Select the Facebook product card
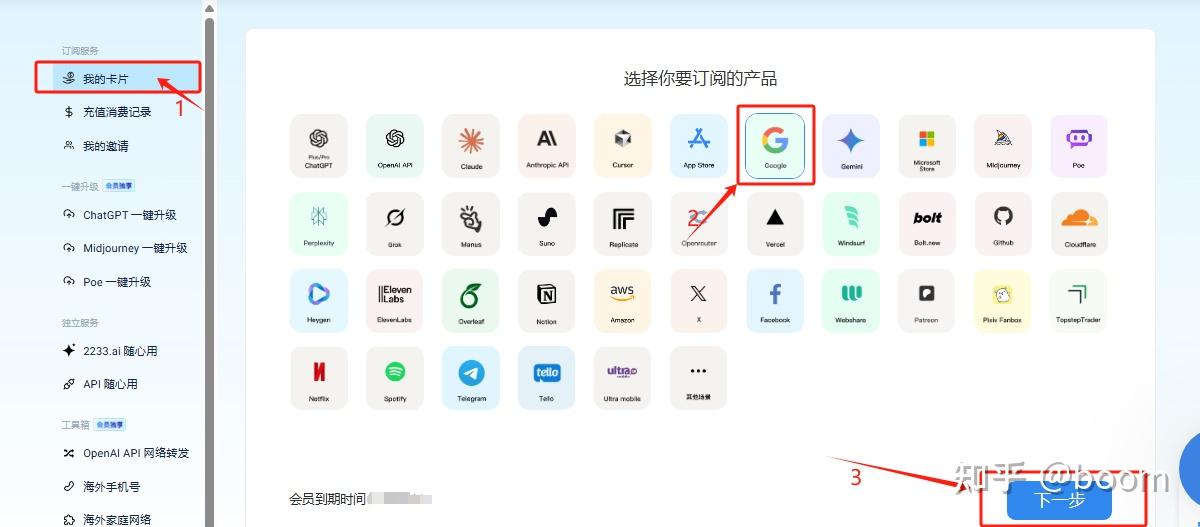Image resolution: width=1200 pixels, height=527 pixels. [775, 301]
